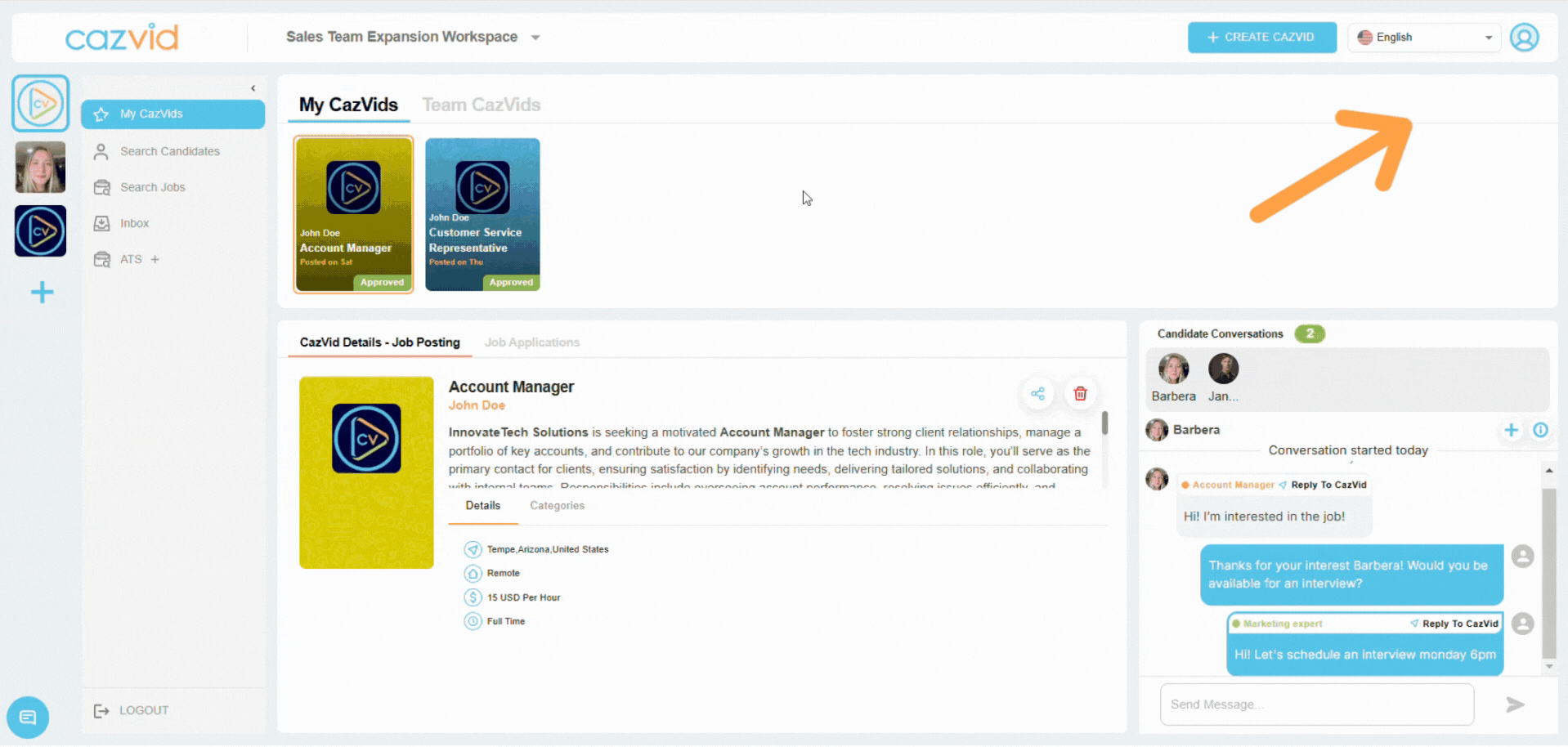
Task: Click the Categories sub-tab
Action: tap(558, 506)
